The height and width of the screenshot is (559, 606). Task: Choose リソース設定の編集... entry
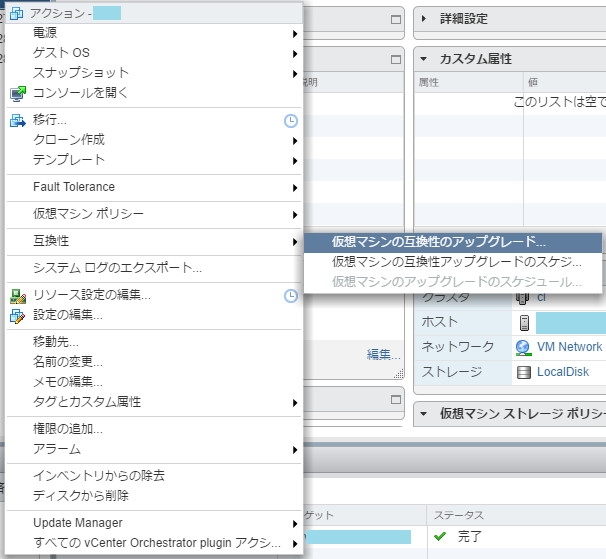tap(154, 295)
